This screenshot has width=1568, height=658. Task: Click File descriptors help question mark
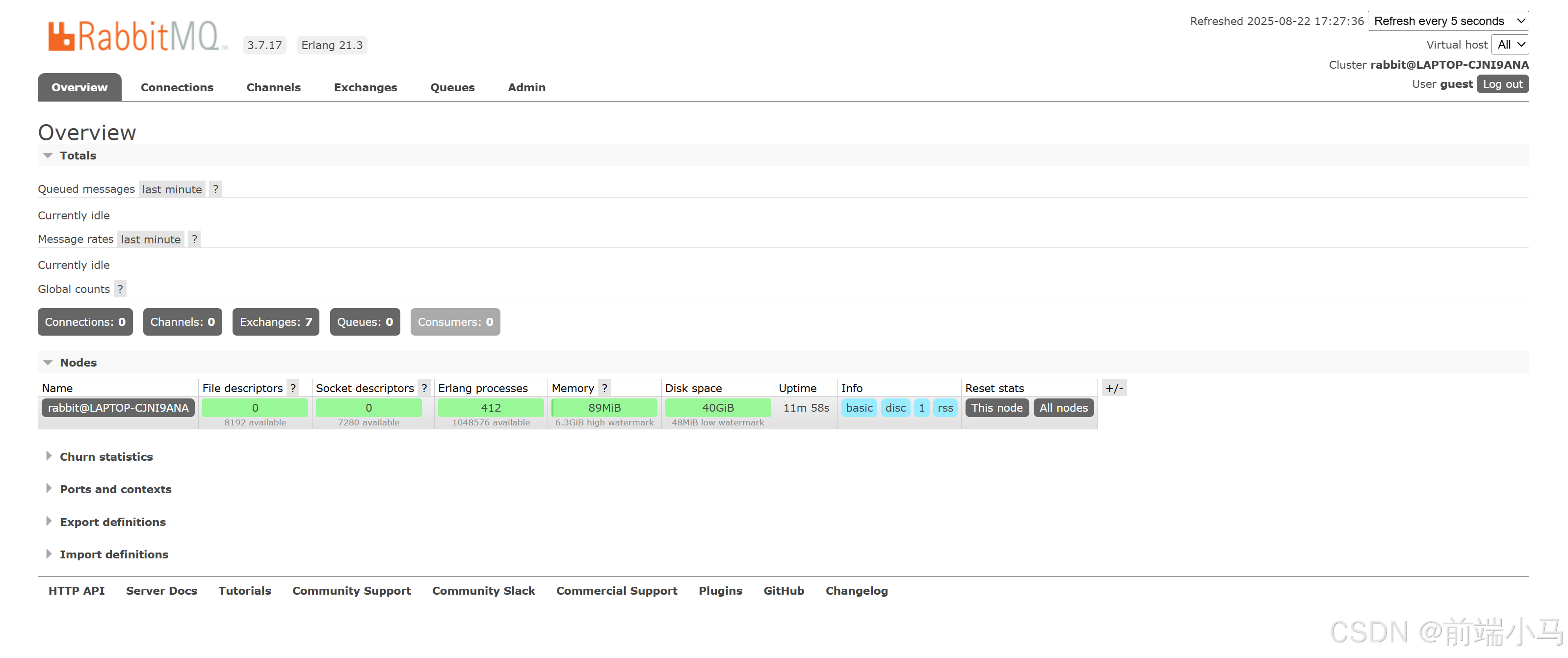[293, 388]
